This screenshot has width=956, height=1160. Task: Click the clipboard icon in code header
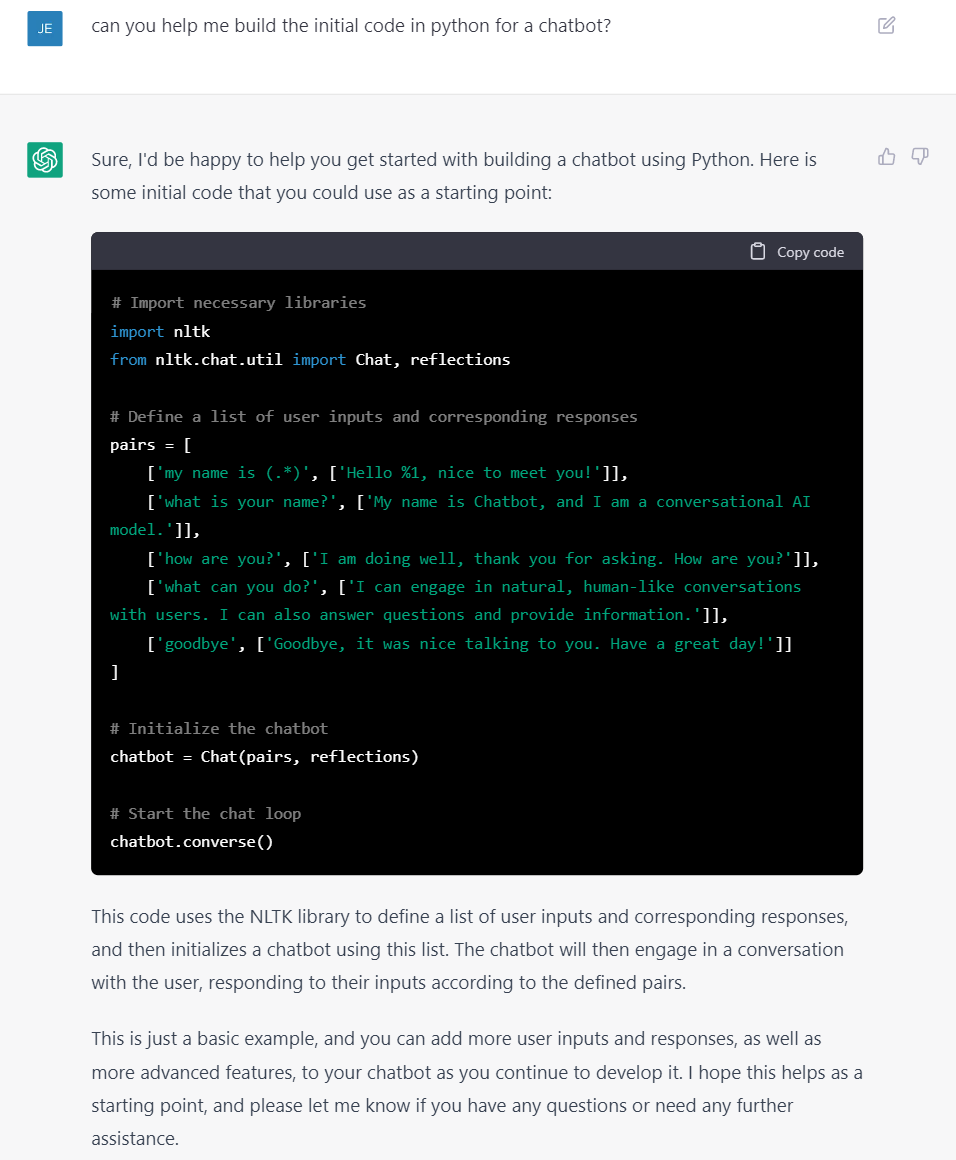point(758,252)
